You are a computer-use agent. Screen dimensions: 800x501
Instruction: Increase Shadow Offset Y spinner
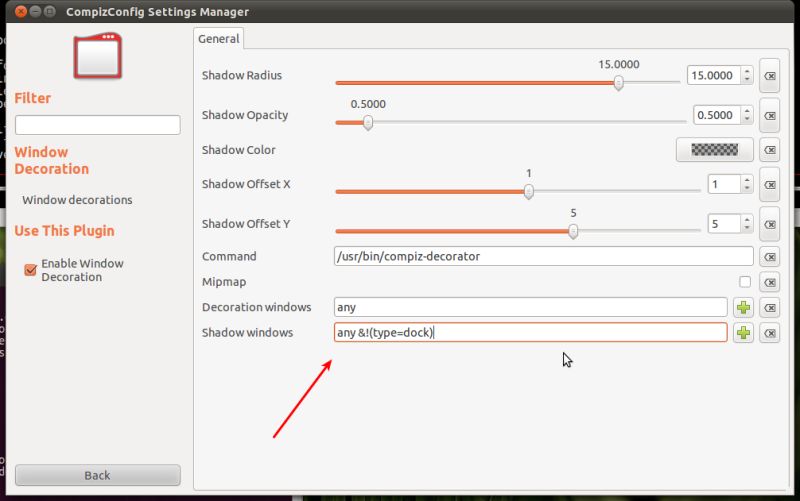[x=747, y=220]
